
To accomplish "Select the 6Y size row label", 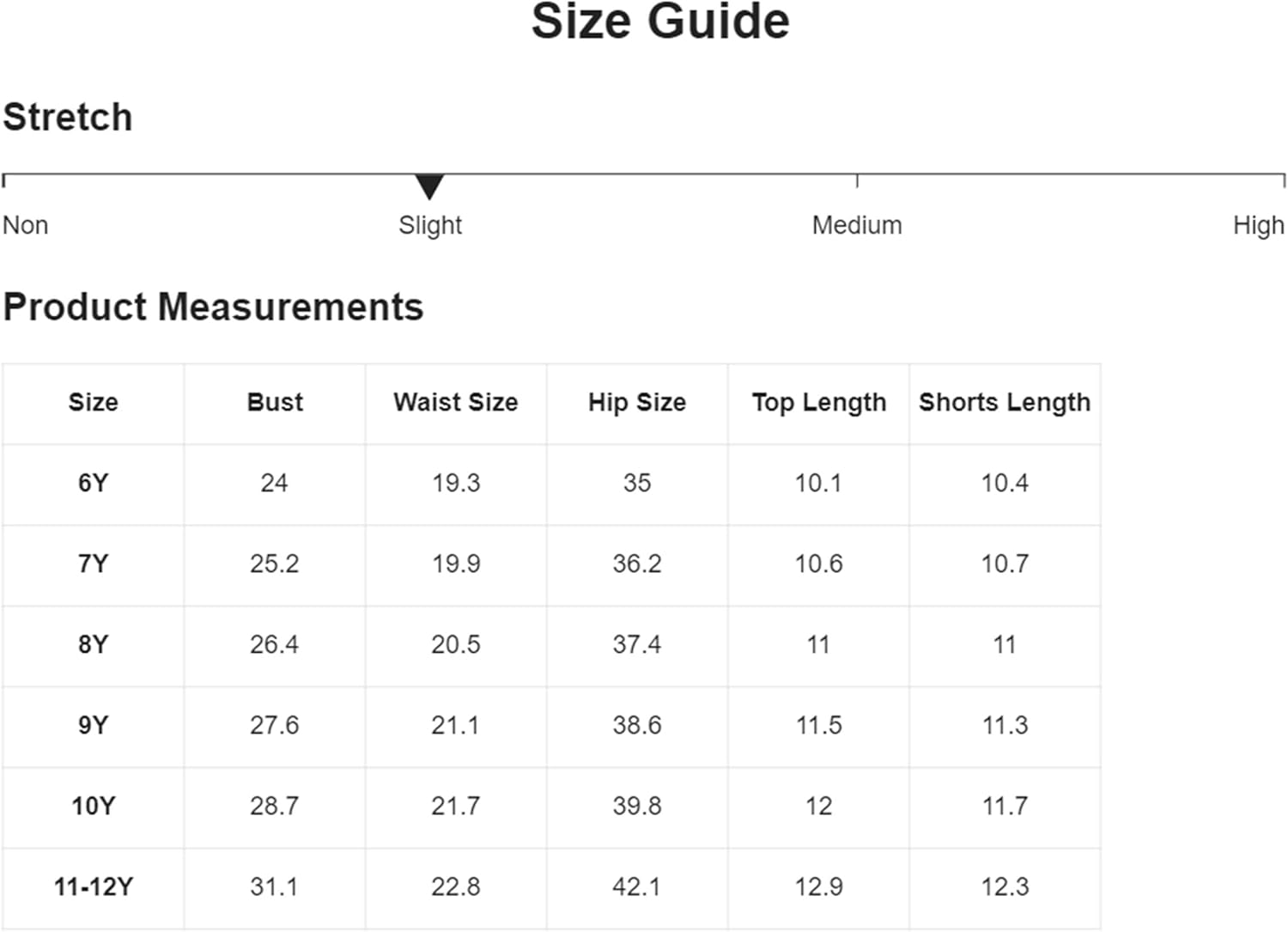I will [x=94, y=483].
